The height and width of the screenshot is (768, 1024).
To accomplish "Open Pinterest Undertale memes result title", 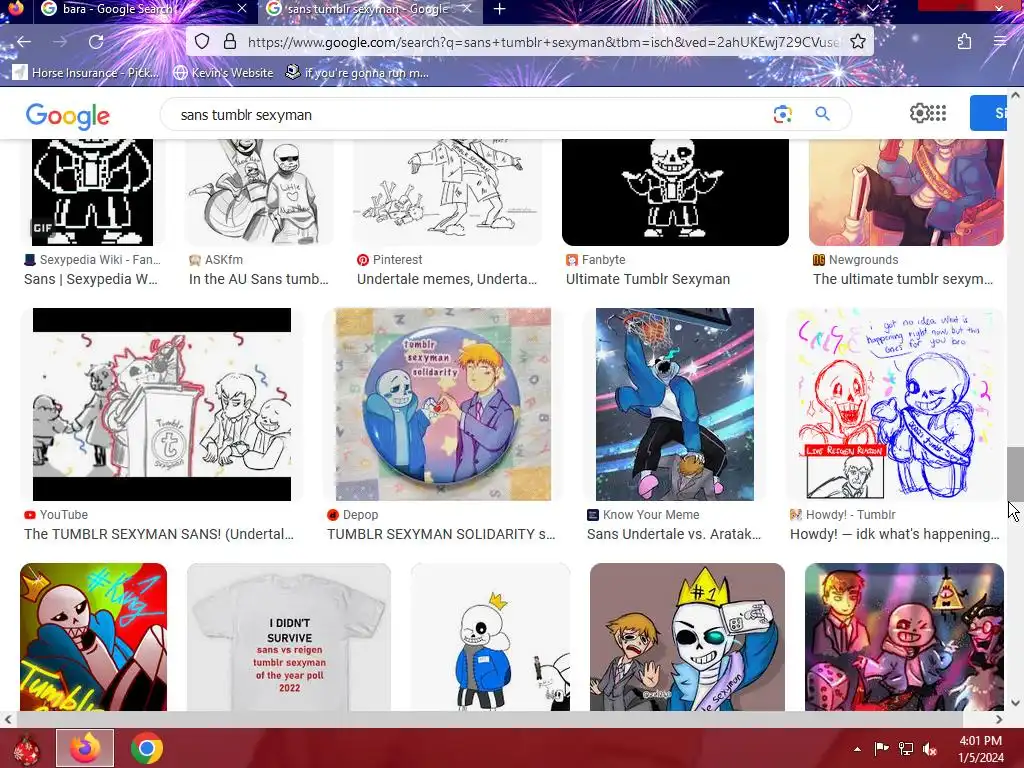I will 447,279.
